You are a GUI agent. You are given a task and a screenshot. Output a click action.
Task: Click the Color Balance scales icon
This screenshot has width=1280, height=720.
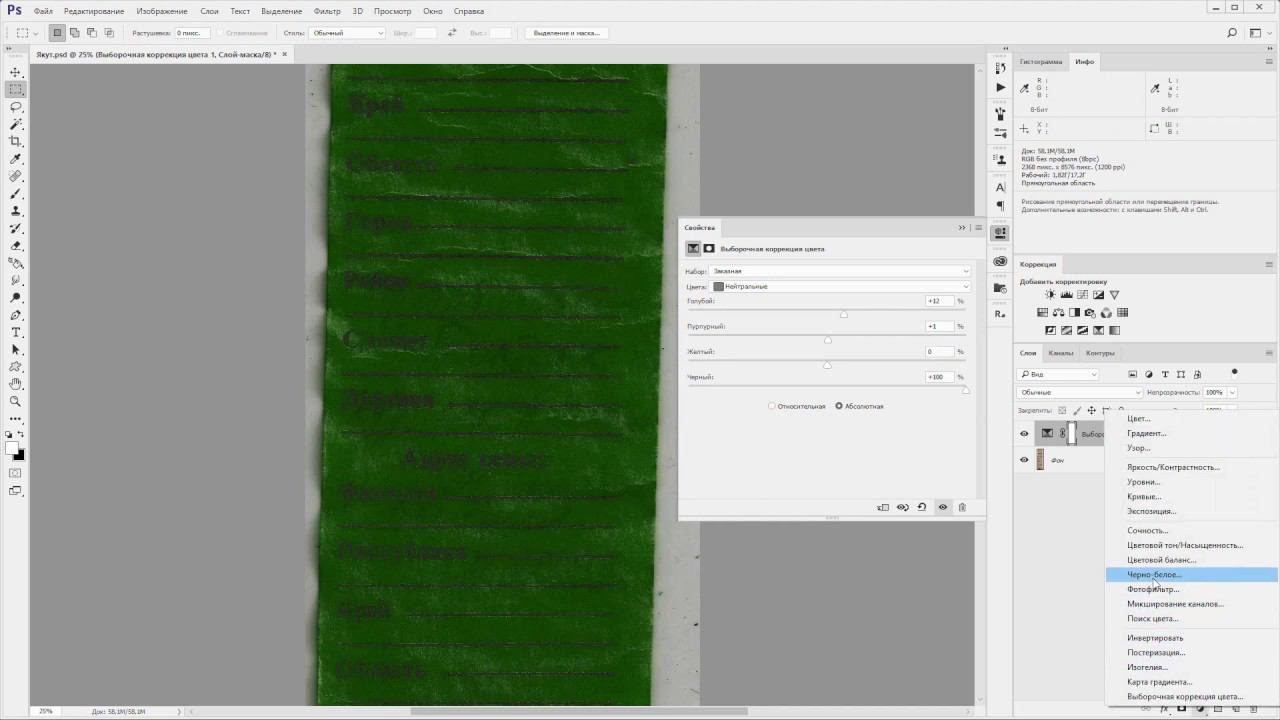1058,313
